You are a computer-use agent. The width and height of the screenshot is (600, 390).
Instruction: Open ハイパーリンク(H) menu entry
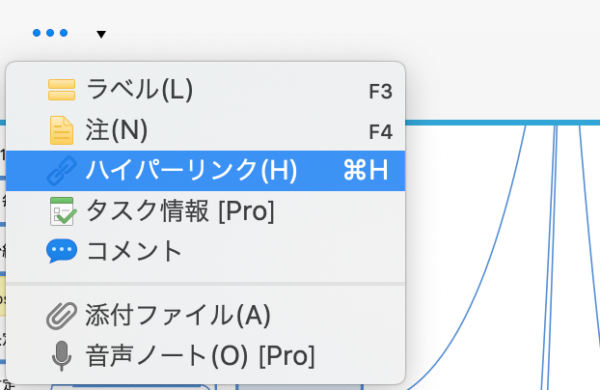(x=205, y=171)
